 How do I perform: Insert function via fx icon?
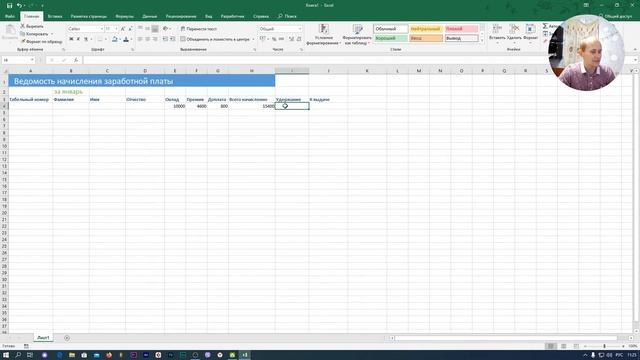[x=76, y=60]
